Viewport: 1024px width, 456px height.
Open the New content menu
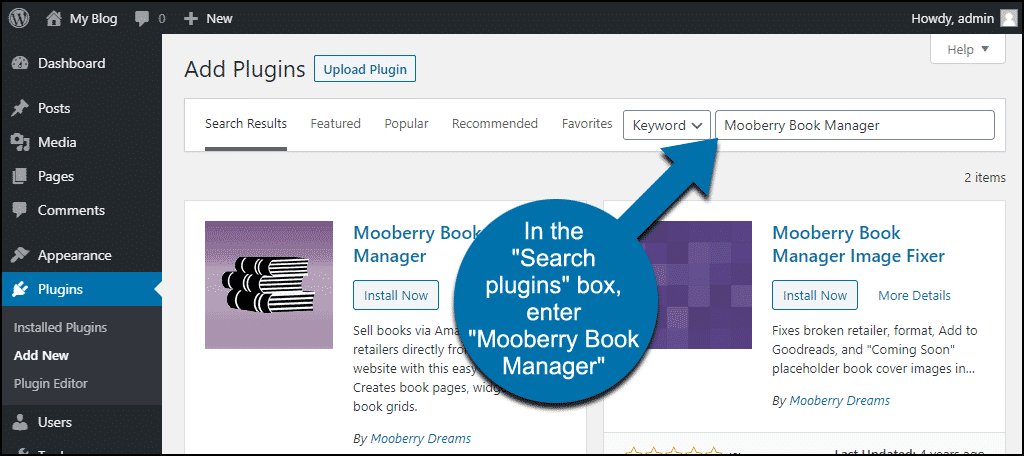(x=208, y=19)
